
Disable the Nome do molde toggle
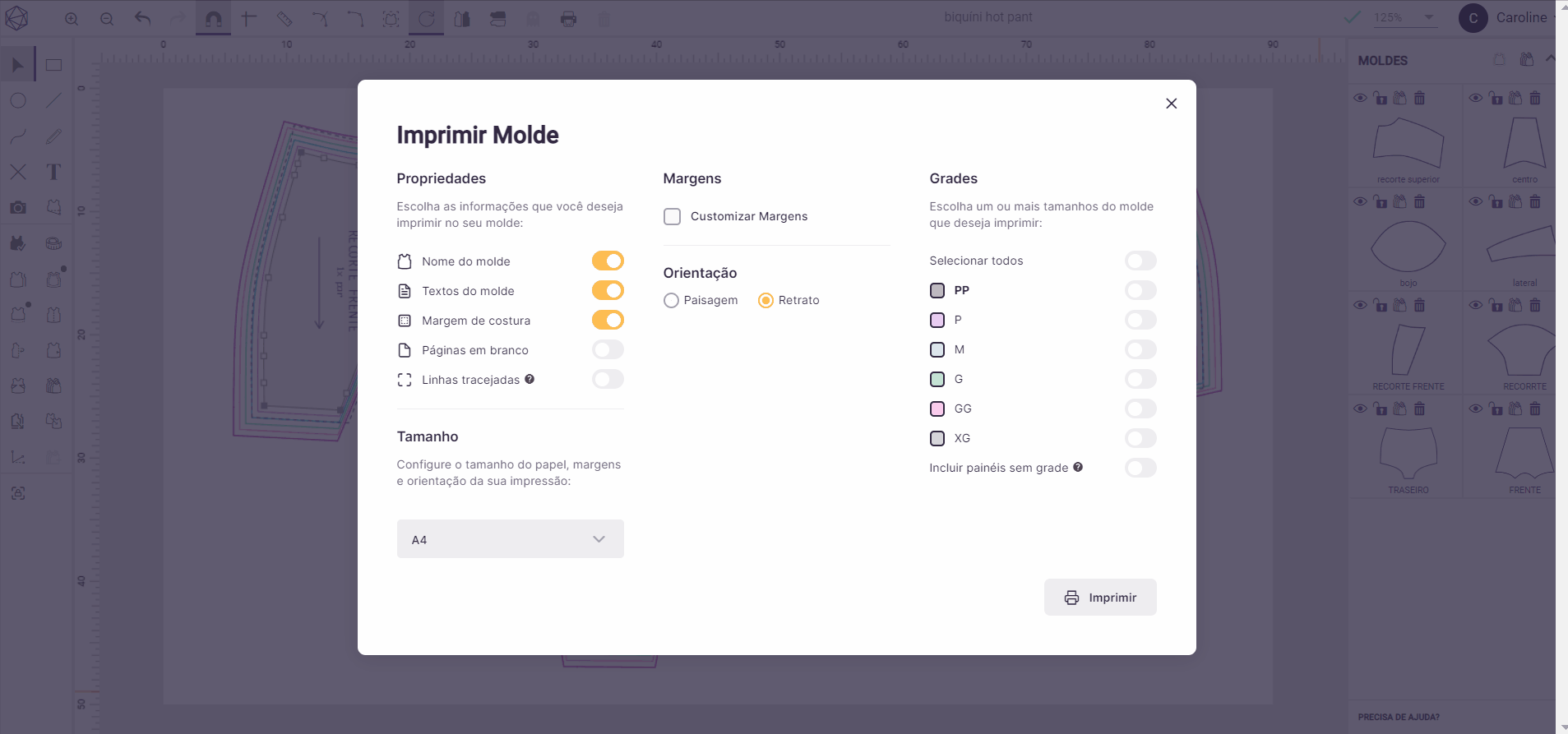tap(608, 261)
